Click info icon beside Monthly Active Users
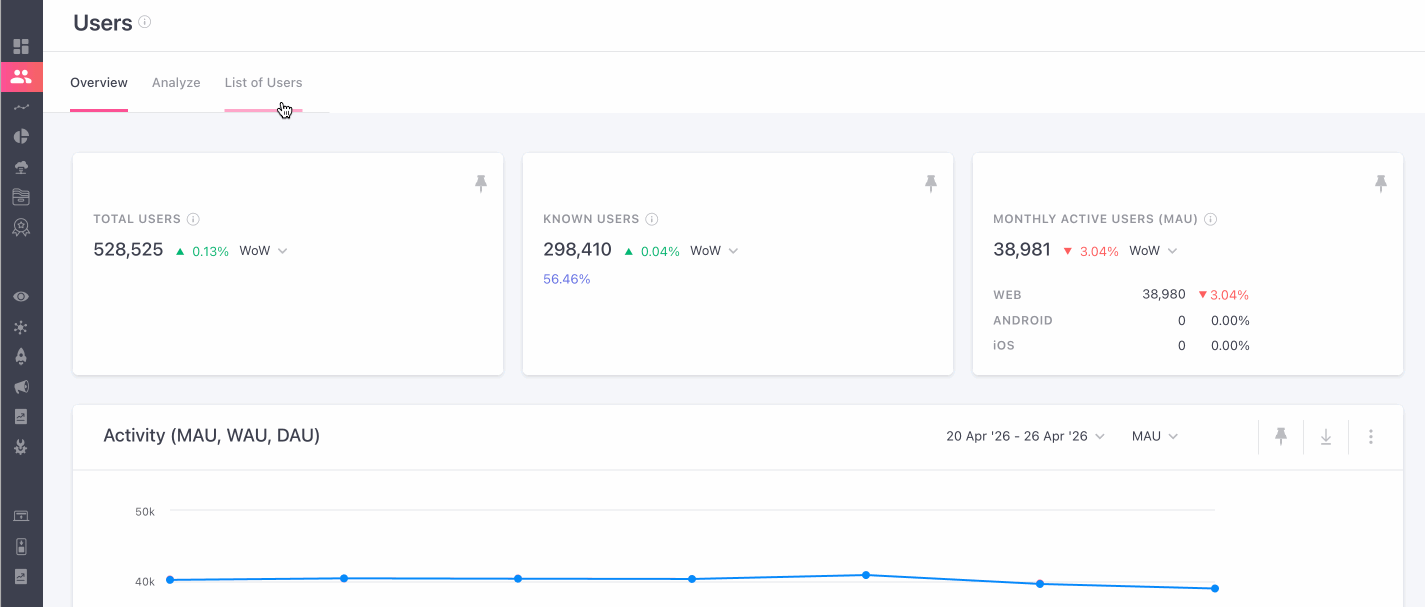The width and height of the screenshot is (1425, 607). (1210, 219)
